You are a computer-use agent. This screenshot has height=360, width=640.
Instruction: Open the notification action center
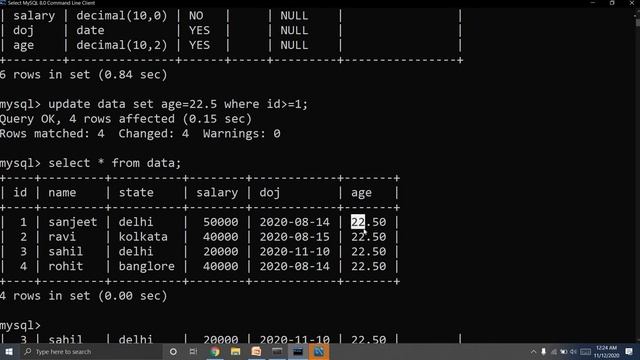click(x=629, y=352)
